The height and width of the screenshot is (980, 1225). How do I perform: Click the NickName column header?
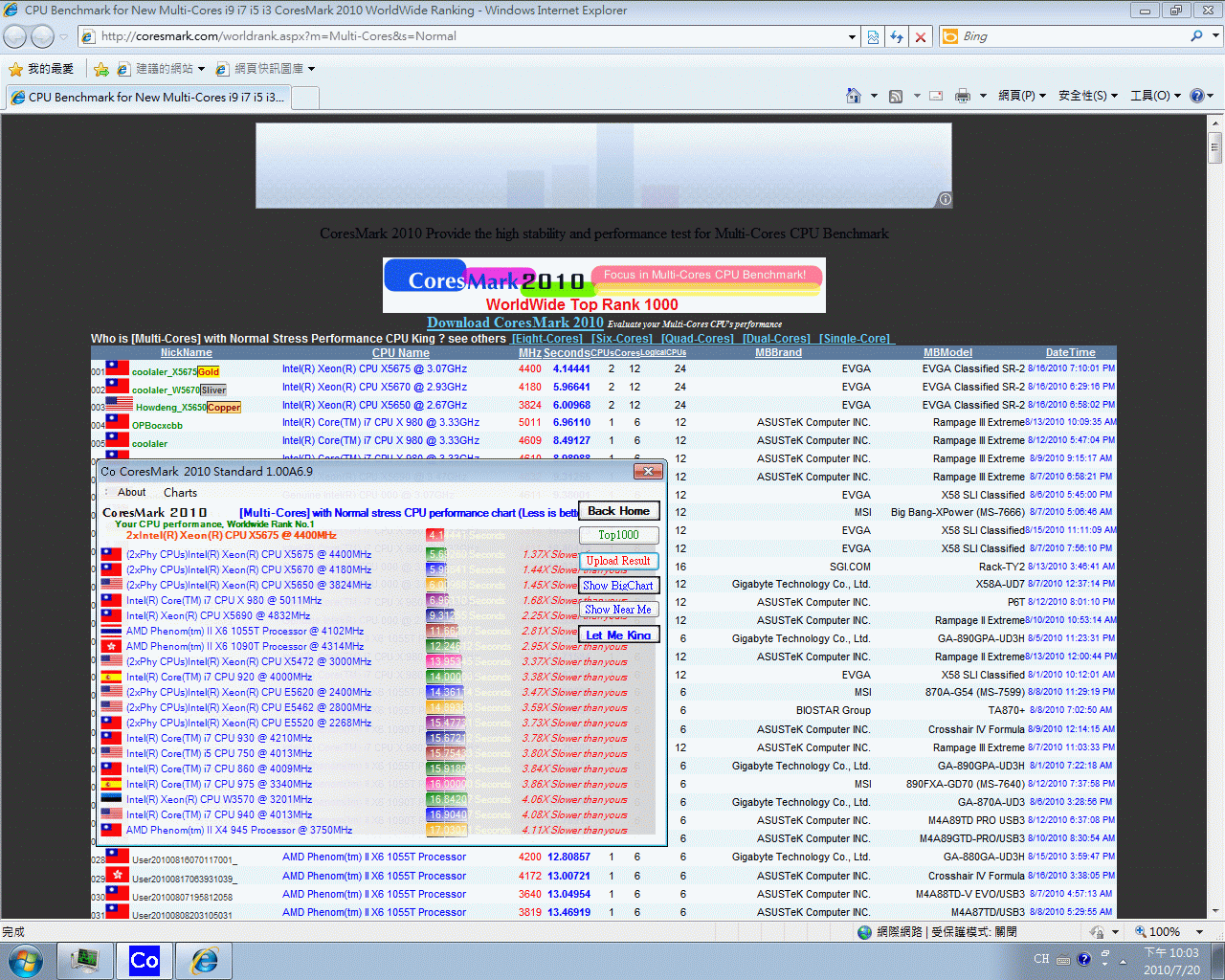click(187, 353)
